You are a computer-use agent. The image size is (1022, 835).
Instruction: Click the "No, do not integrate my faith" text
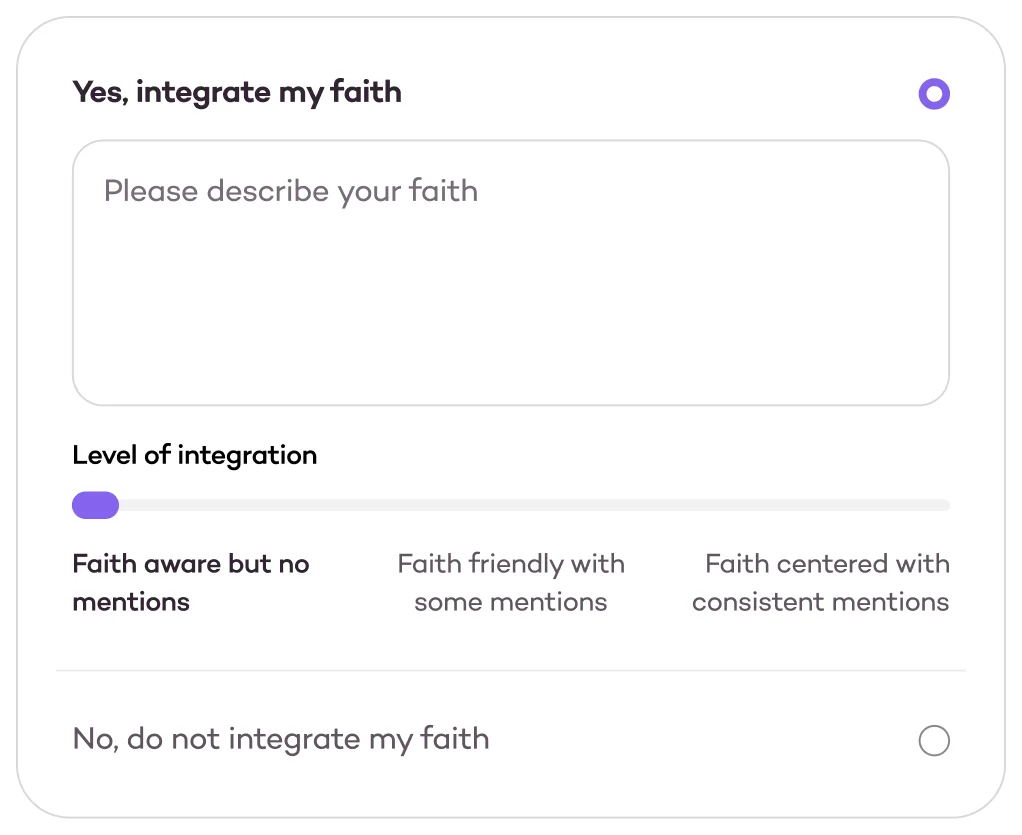tap(280, 738)
